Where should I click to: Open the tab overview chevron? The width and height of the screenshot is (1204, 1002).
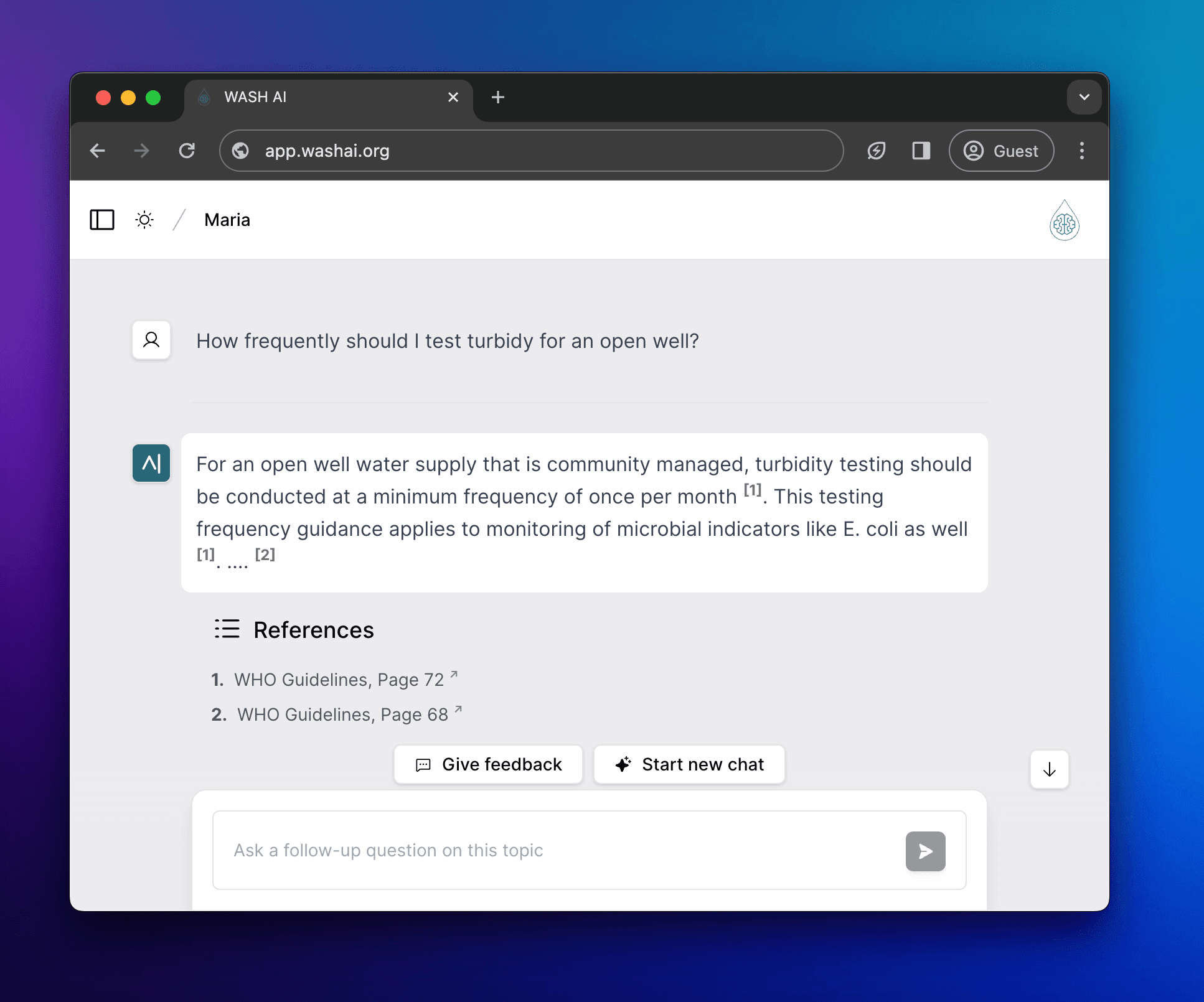tap(1083, 97)
